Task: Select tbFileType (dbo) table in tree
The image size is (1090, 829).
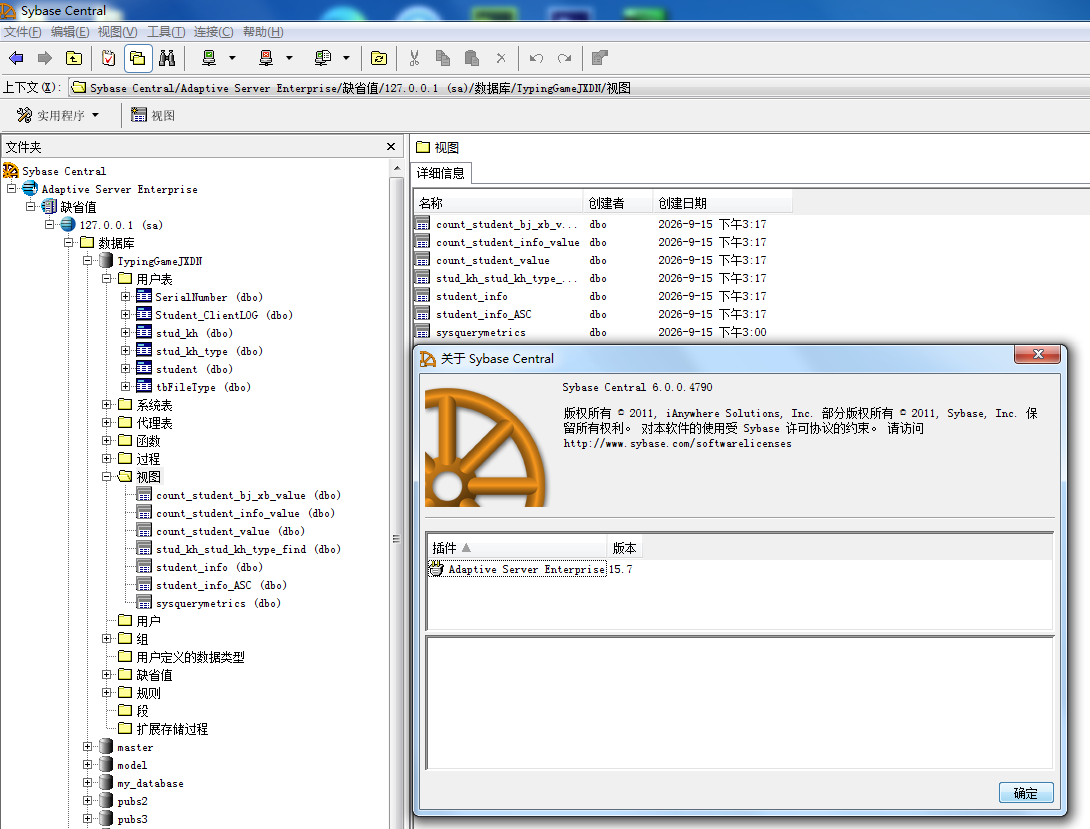Action: click(203, 387)
